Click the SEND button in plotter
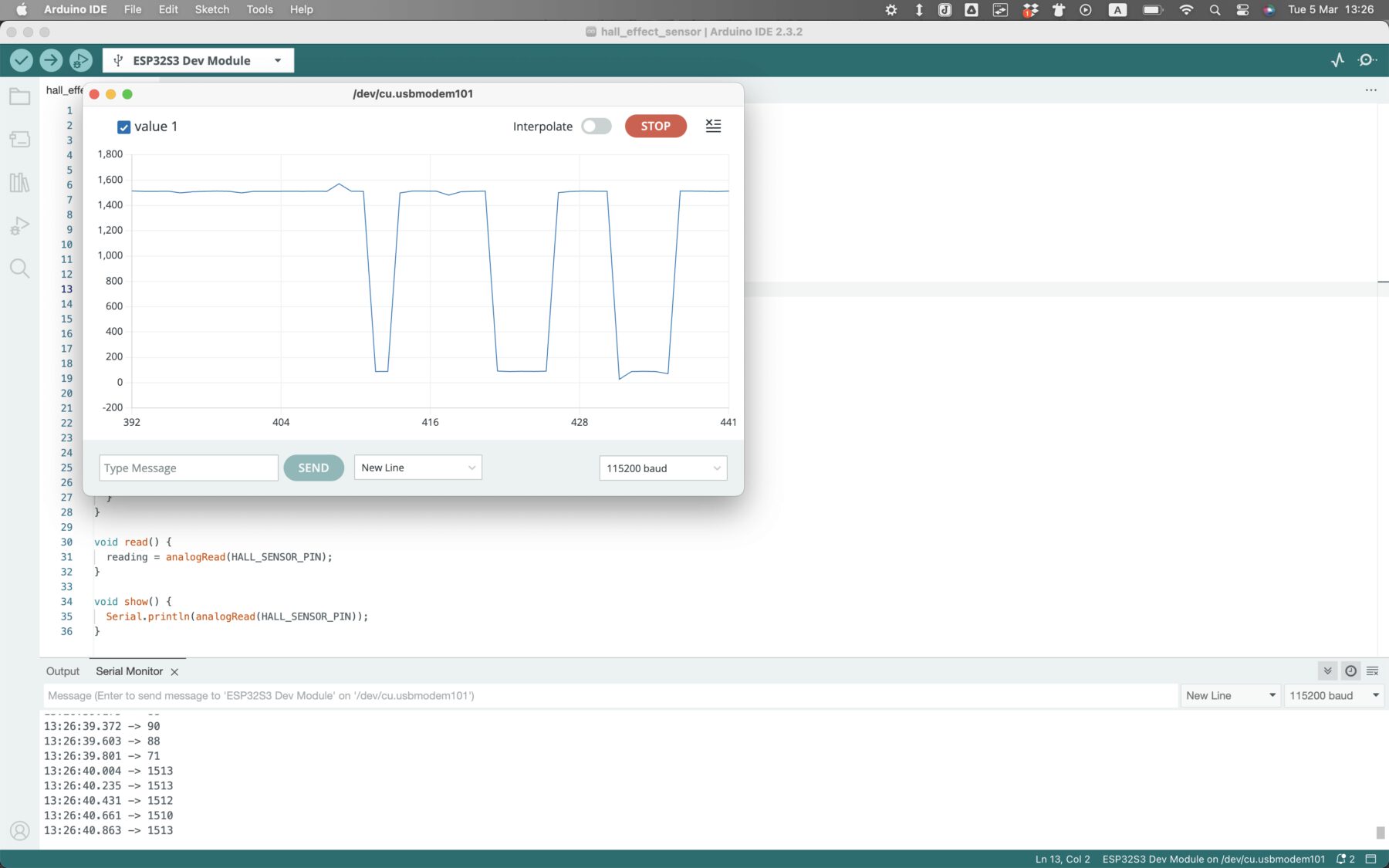Image resolution: width=1389 pixels, height=868 pixels. [313, 468]
